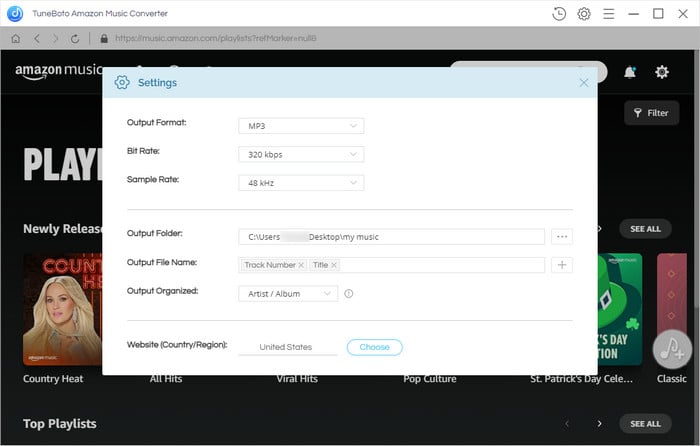Remove the Title tag from file name
The width and height of the screenshot is (700, 446).
333,265
